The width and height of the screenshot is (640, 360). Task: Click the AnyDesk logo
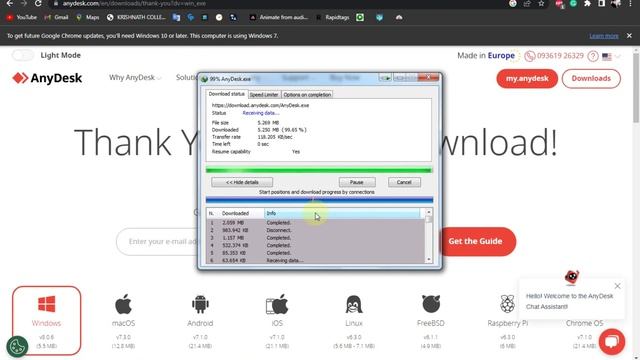click(47, 78)
